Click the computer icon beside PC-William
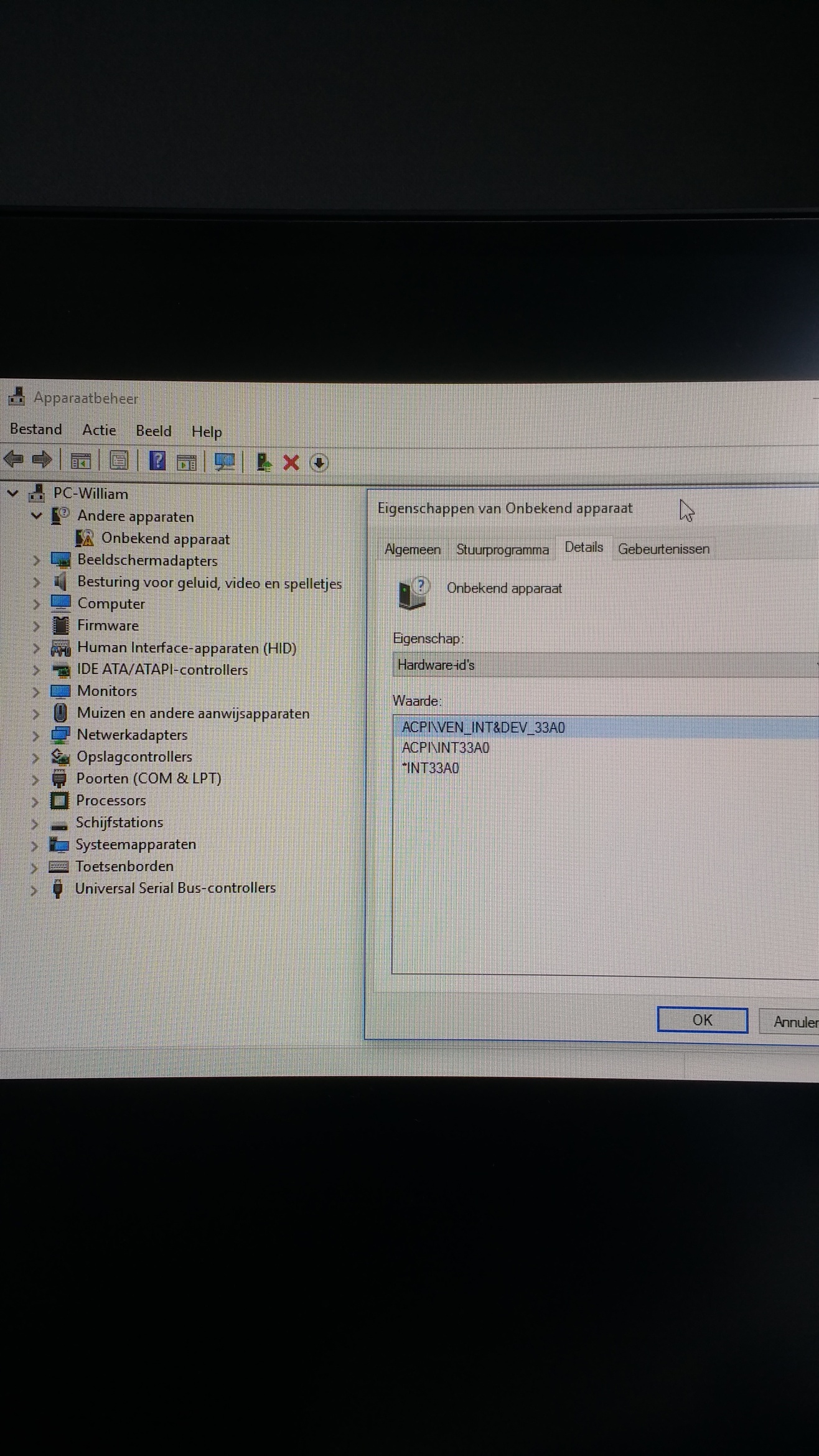Image resolution: width=819 pixels, height=1456 pixels. click(37, 493)
